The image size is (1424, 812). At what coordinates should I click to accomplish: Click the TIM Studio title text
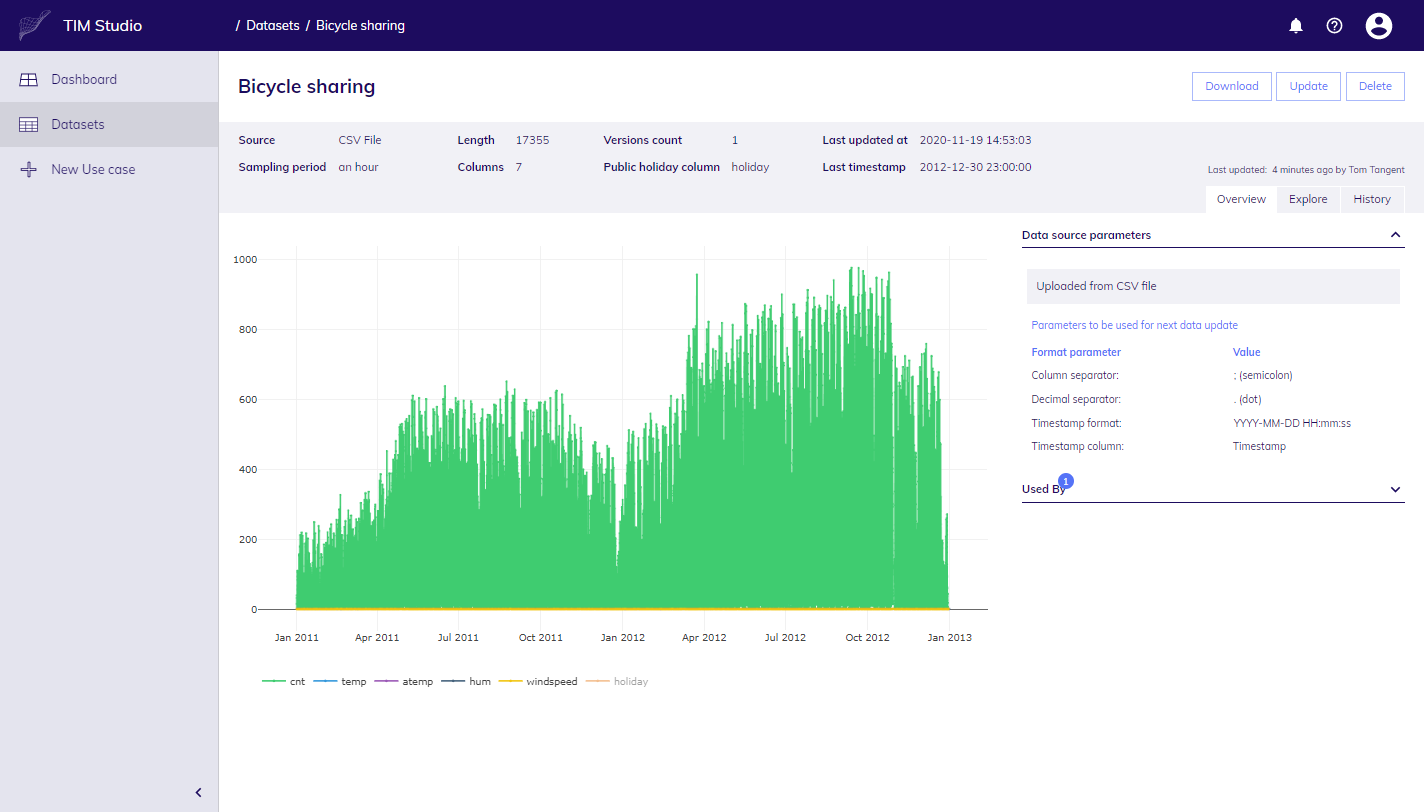103,26
